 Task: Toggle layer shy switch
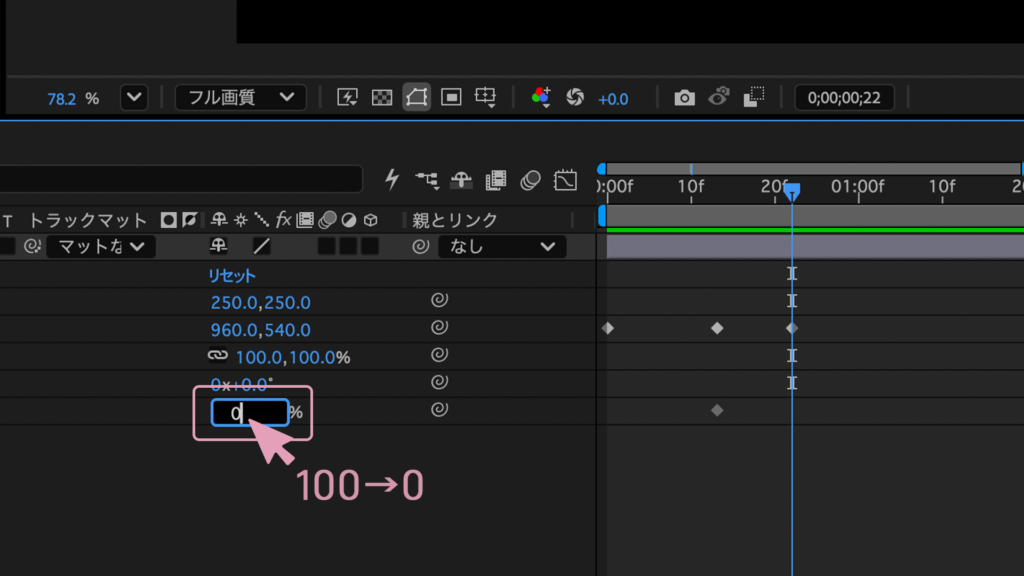218,246
